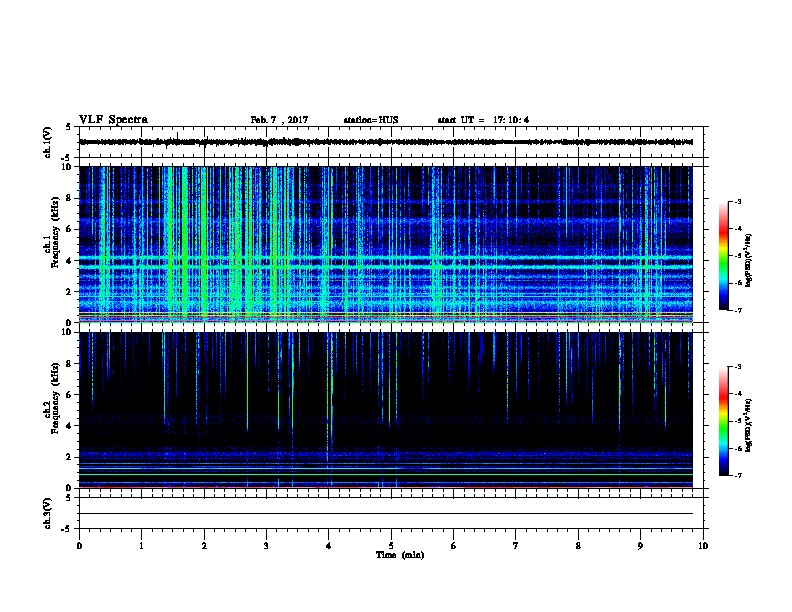Click the "ch.1(V)" waveform axis label

48,142
